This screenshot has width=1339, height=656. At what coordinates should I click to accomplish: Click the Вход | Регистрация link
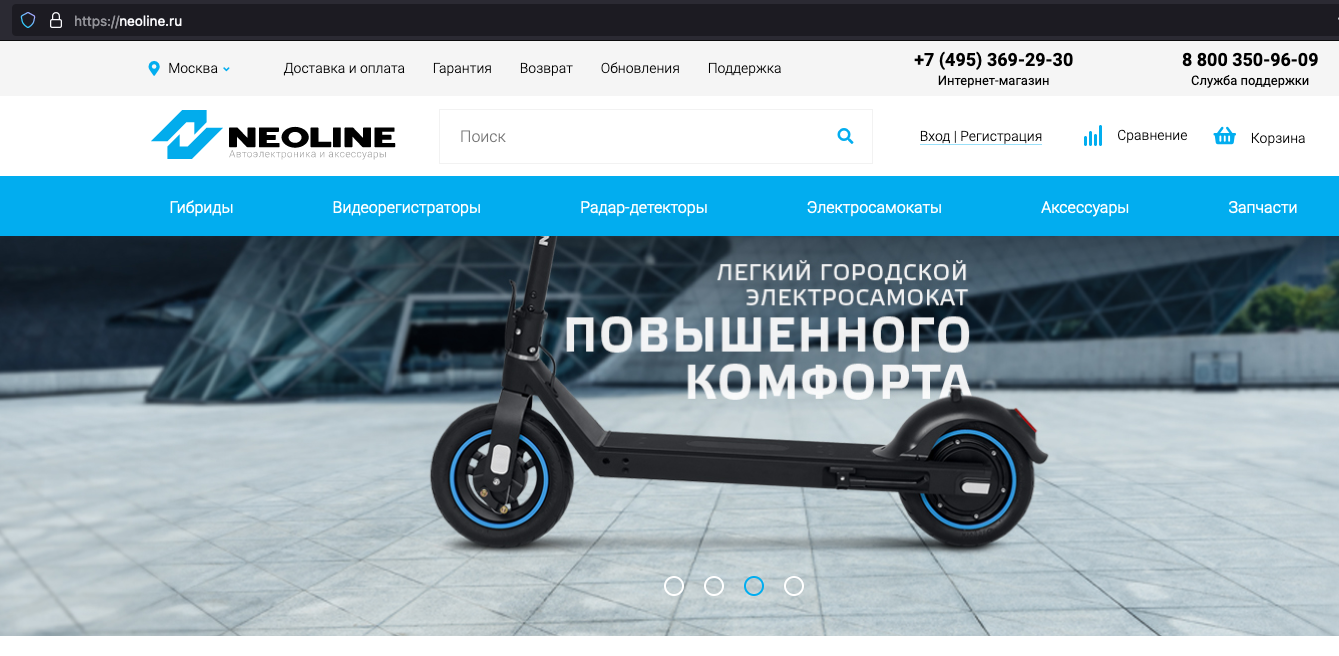[x=981, y=136]
